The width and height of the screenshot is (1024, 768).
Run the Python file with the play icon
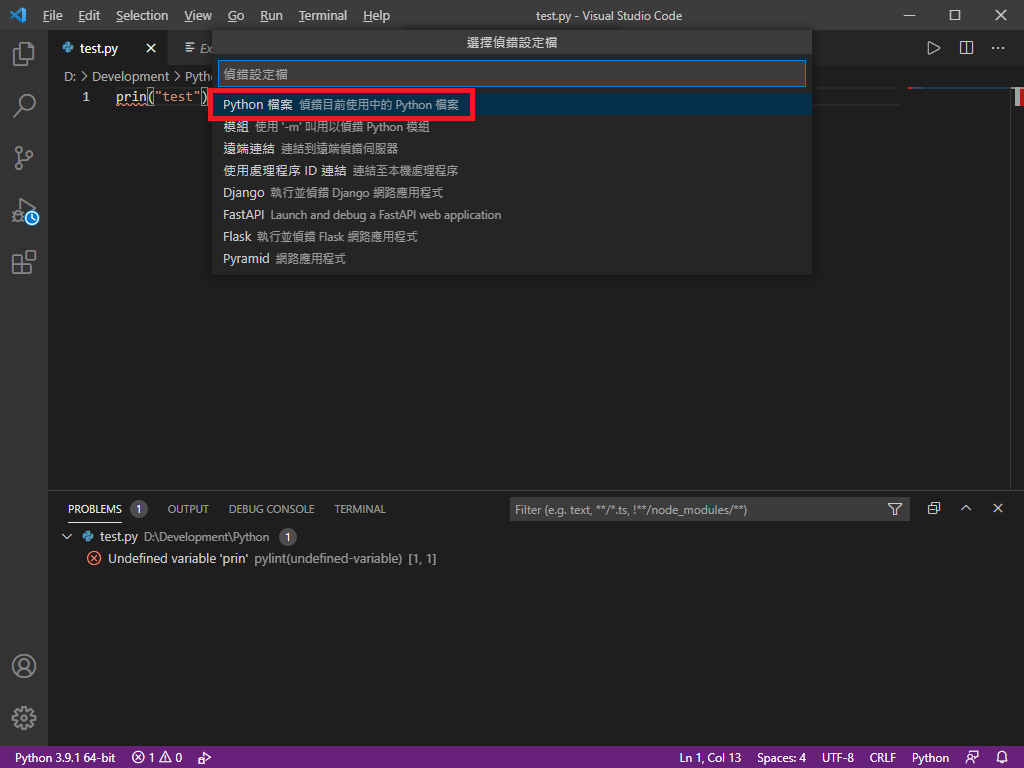point(934,48)
